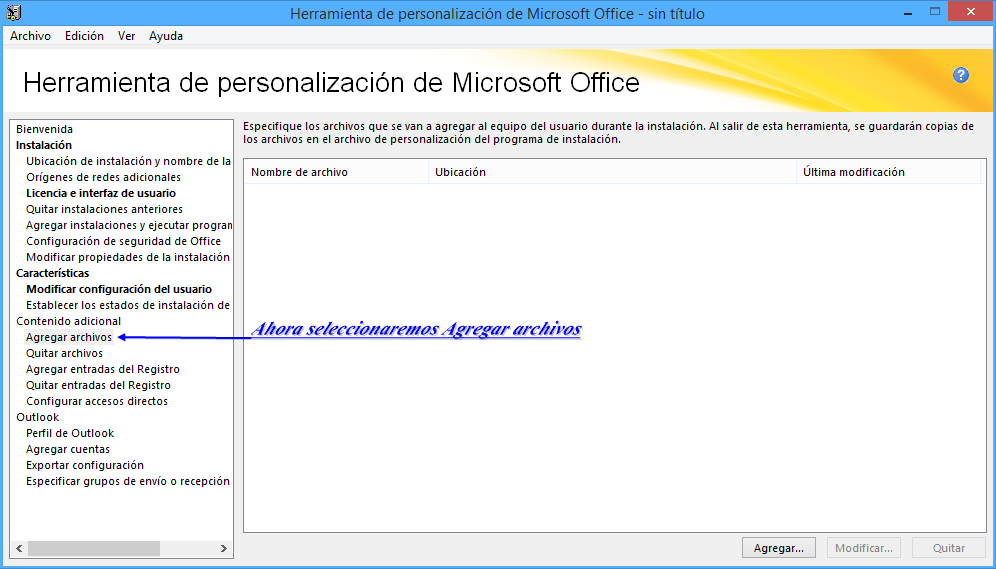
Task: Select Agregar archivos in the tree
Action: click(69, 337)
